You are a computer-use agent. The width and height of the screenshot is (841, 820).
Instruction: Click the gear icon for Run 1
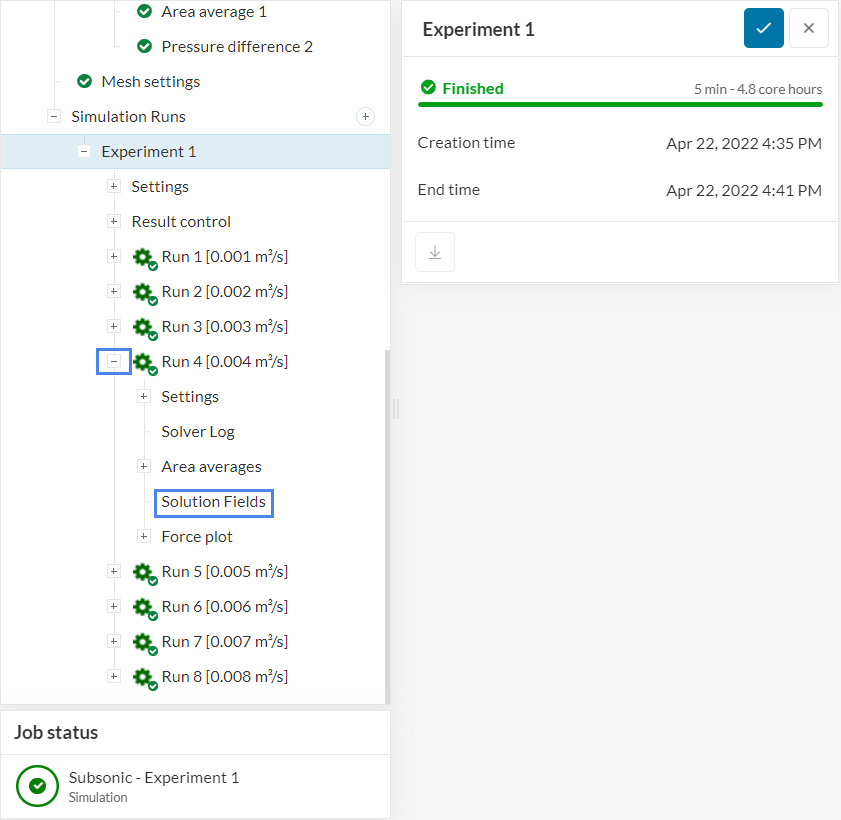pyautogui.click(x=144, y=257)
